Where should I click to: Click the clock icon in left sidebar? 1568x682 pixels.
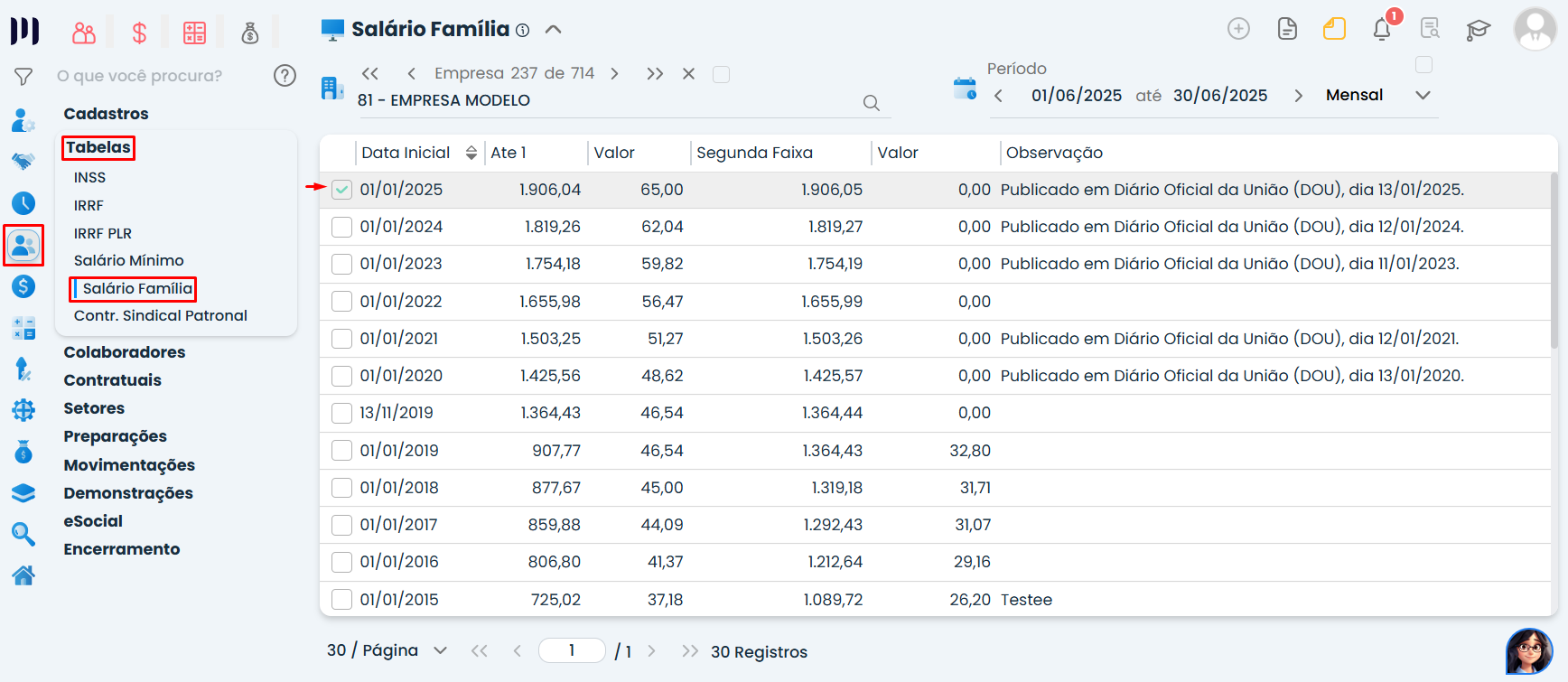(x=23, y=203)
